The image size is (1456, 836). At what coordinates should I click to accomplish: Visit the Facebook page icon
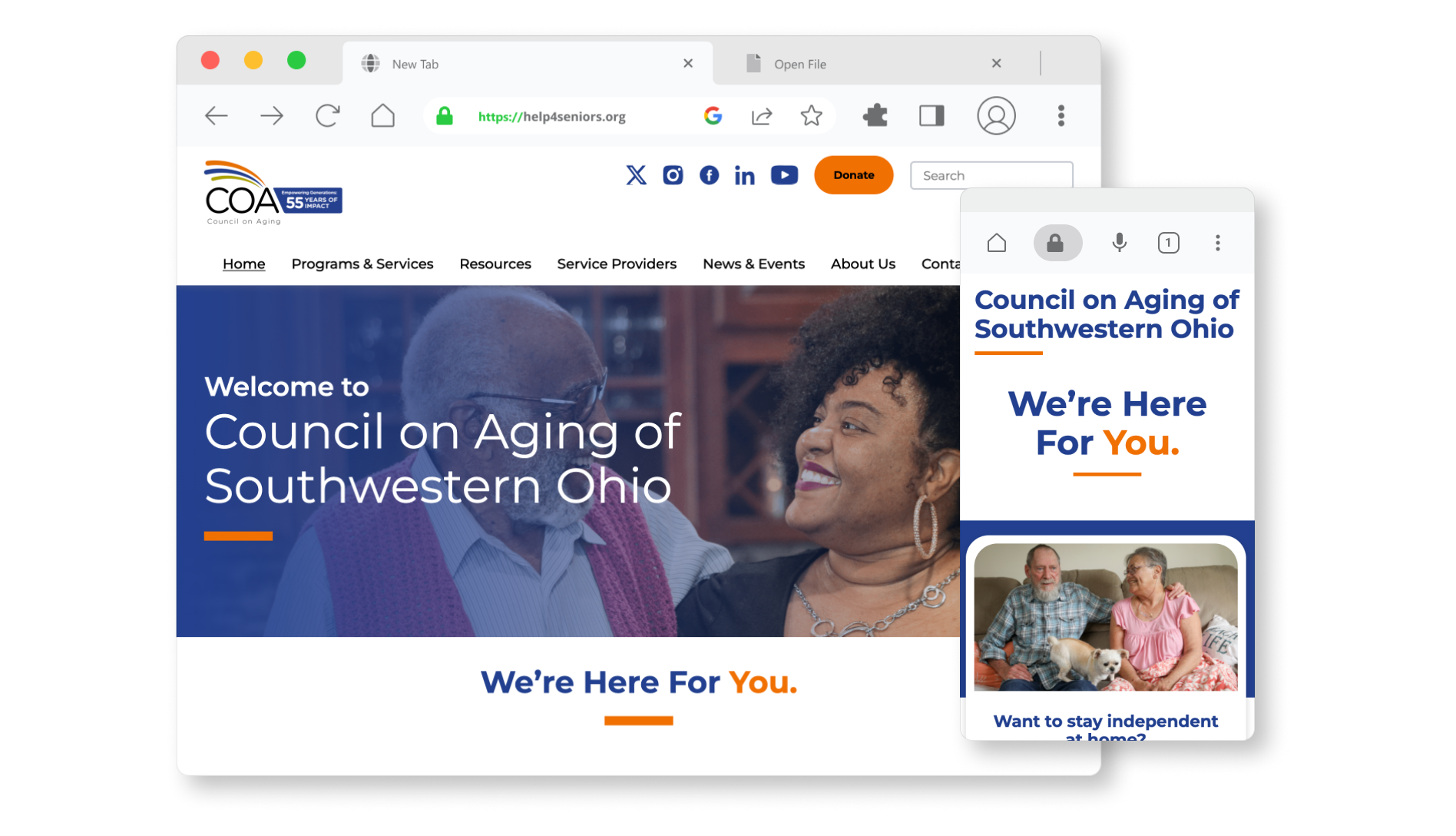click(x=710, y=175)
